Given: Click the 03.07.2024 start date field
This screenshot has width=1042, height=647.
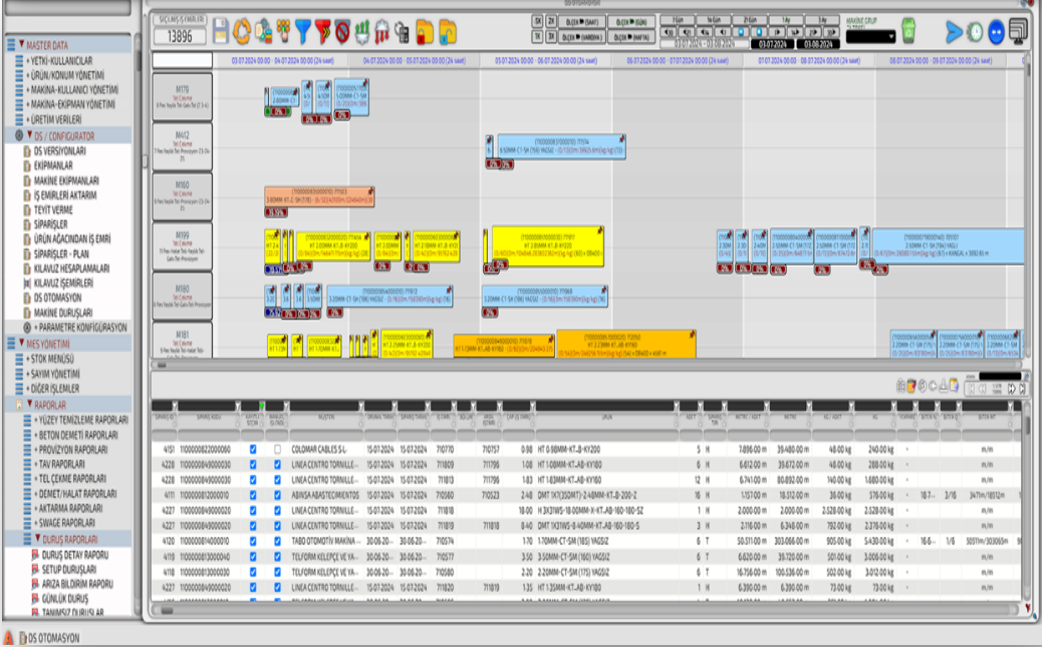Looking at the screenshot, I should click(770, 44).
